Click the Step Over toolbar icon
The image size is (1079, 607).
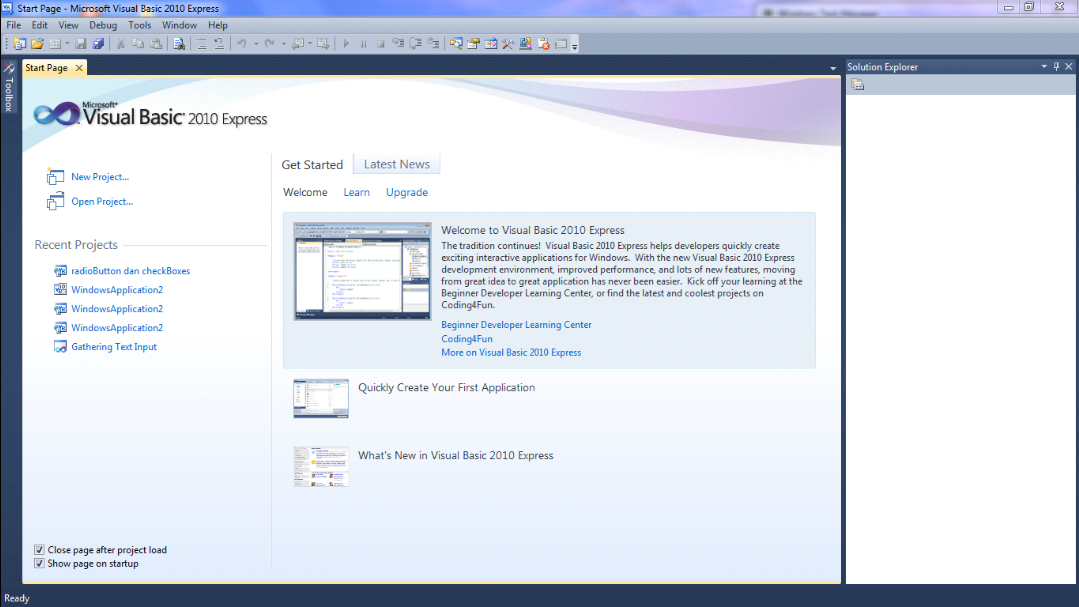[x=416, y=43]
